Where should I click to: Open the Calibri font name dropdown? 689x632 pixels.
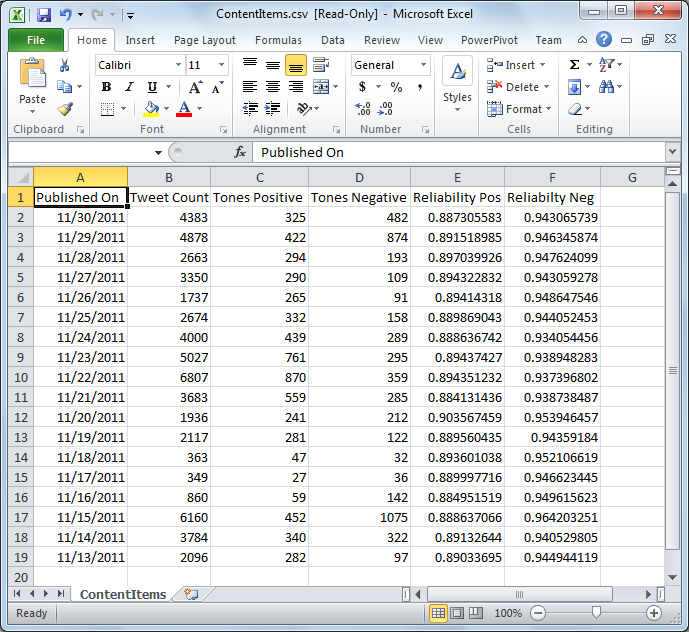pos(178,65)
